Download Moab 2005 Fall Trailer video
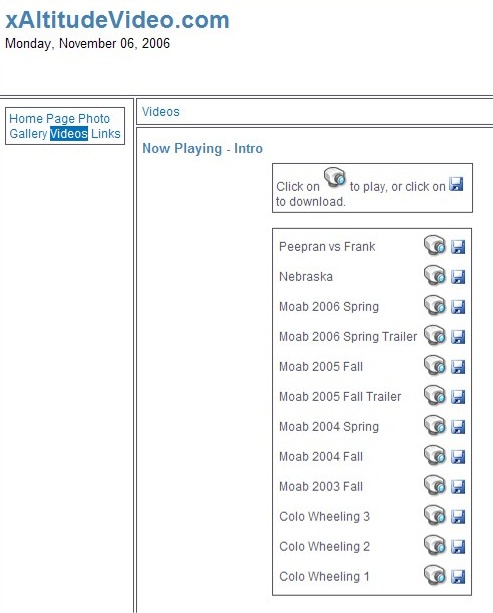 point(458,397)
